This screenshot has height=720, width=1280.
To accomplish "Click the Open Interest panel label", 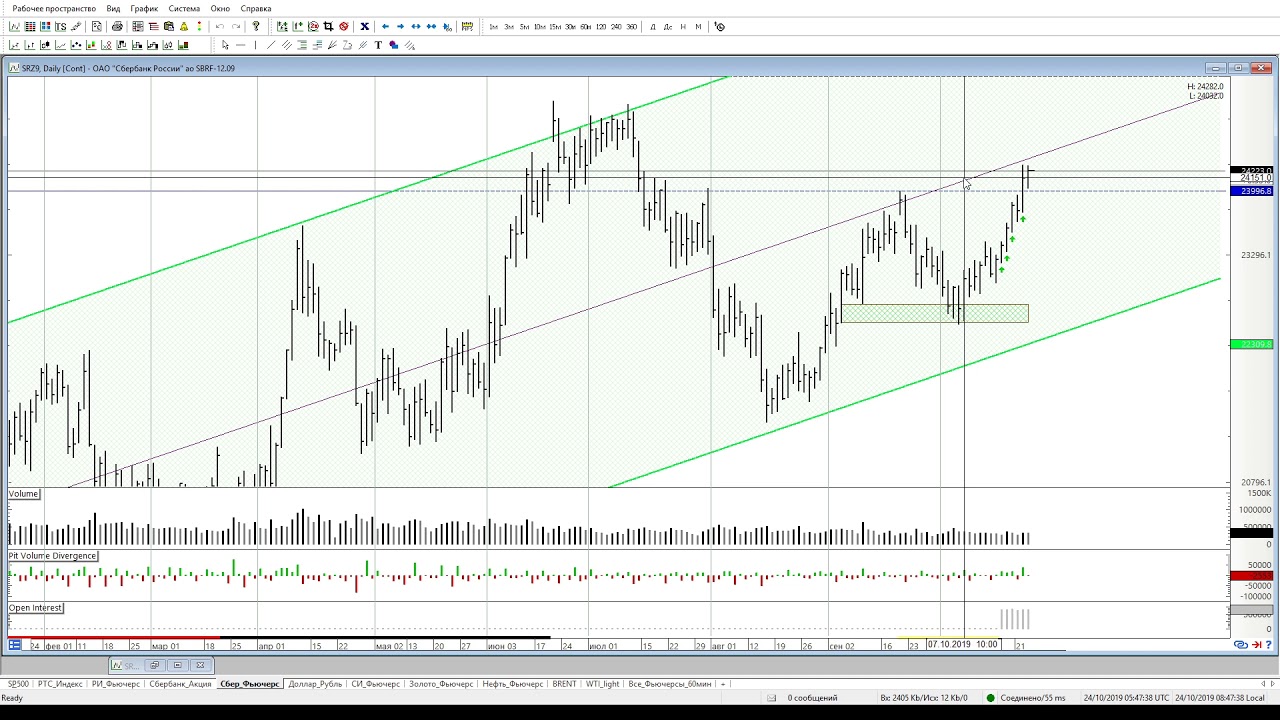I will click(x=35, y=608).
